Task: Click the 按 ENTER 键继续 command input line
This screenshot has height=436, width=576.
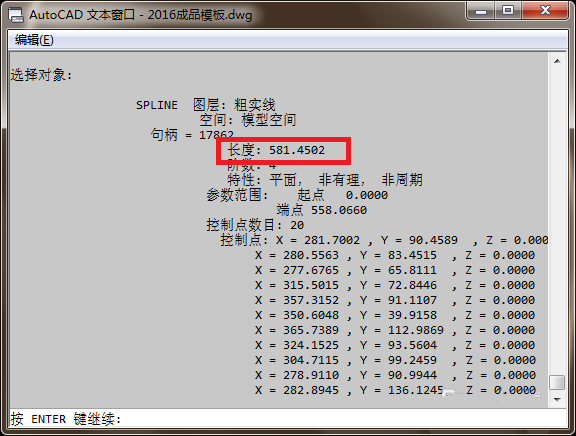Action: click(x=288, y=419)
